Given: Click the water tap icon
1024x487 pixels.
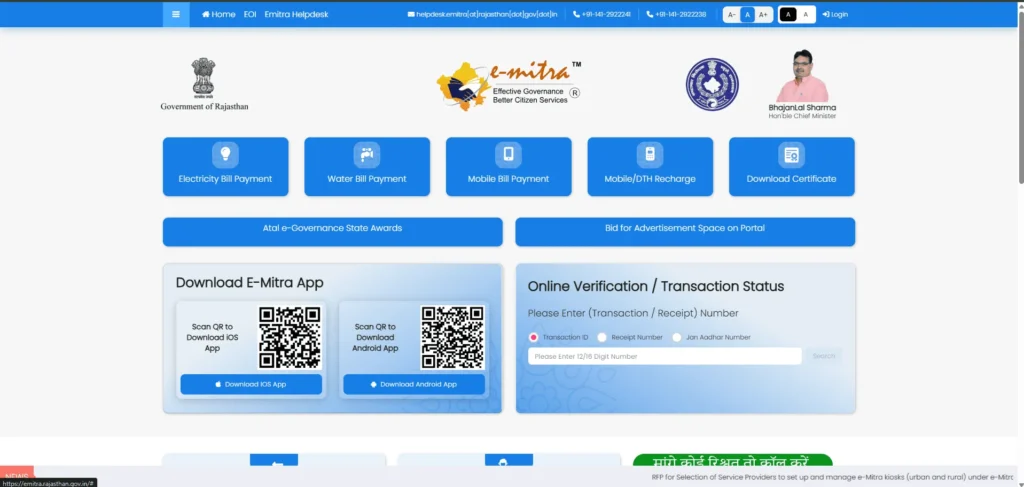Looking at the screenshot, I should (x=367, y=155).
